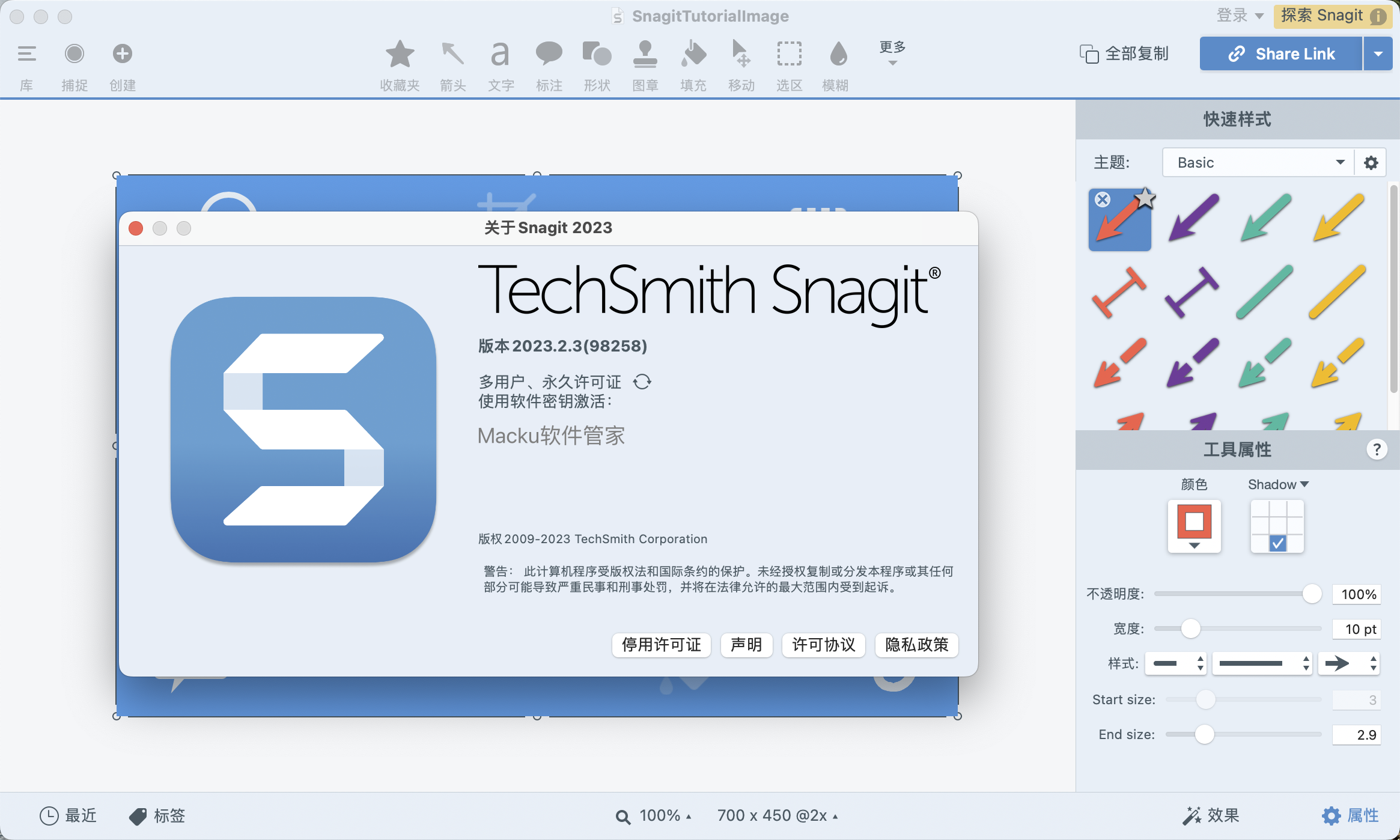
Task: Switch to the Effects panel
Action: click(1211, 815)
